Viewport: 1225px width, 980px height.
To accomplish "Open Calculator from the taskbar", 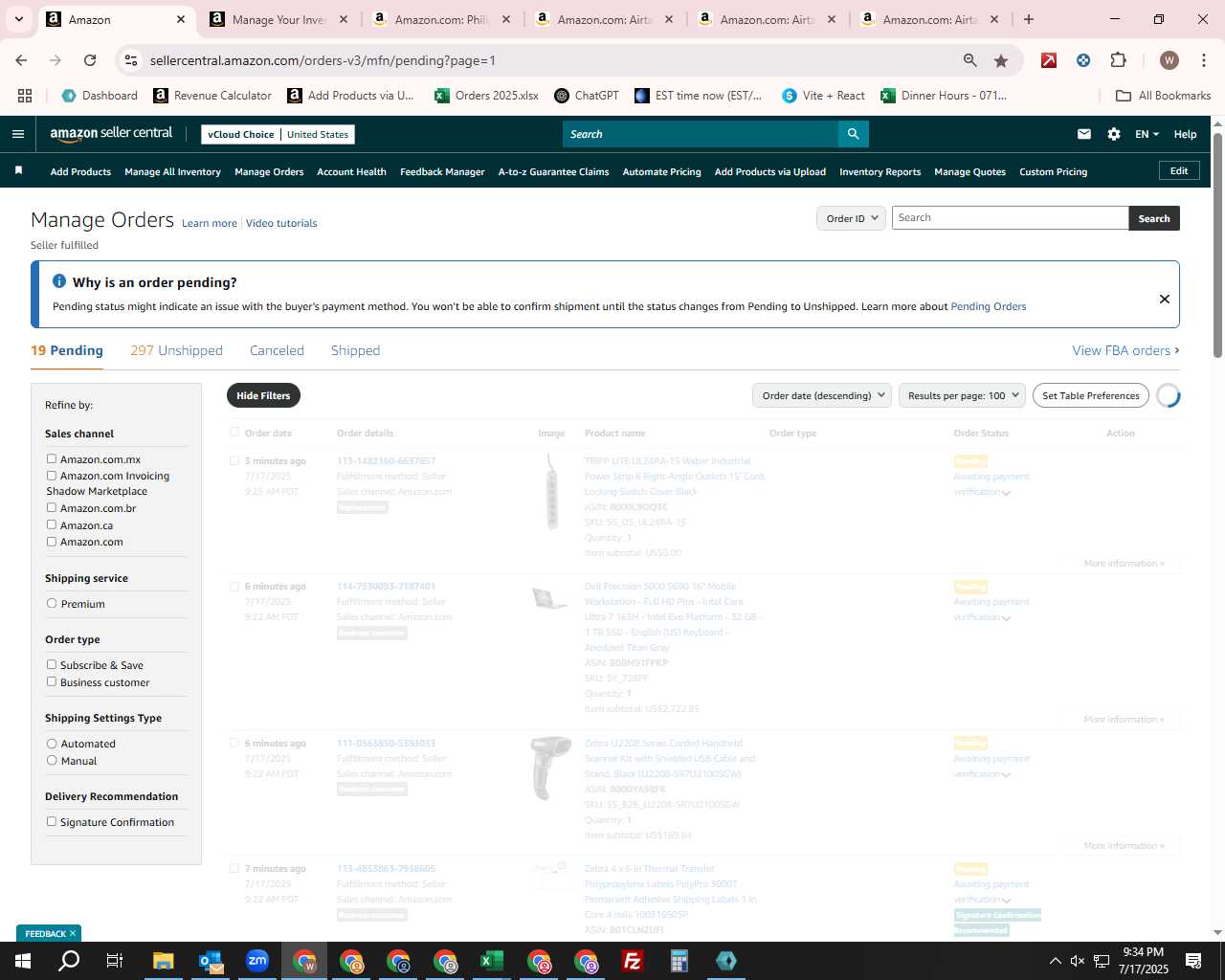I will click(x=679, y=961).
